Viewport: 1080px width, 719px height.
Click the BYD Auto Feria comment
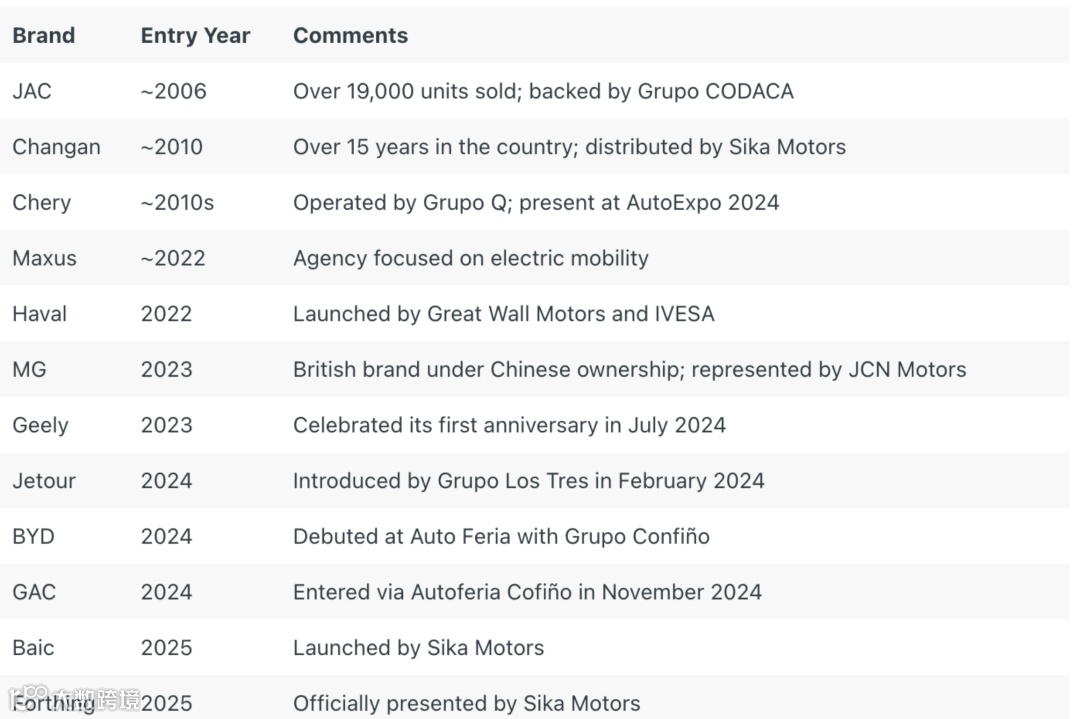501,537
